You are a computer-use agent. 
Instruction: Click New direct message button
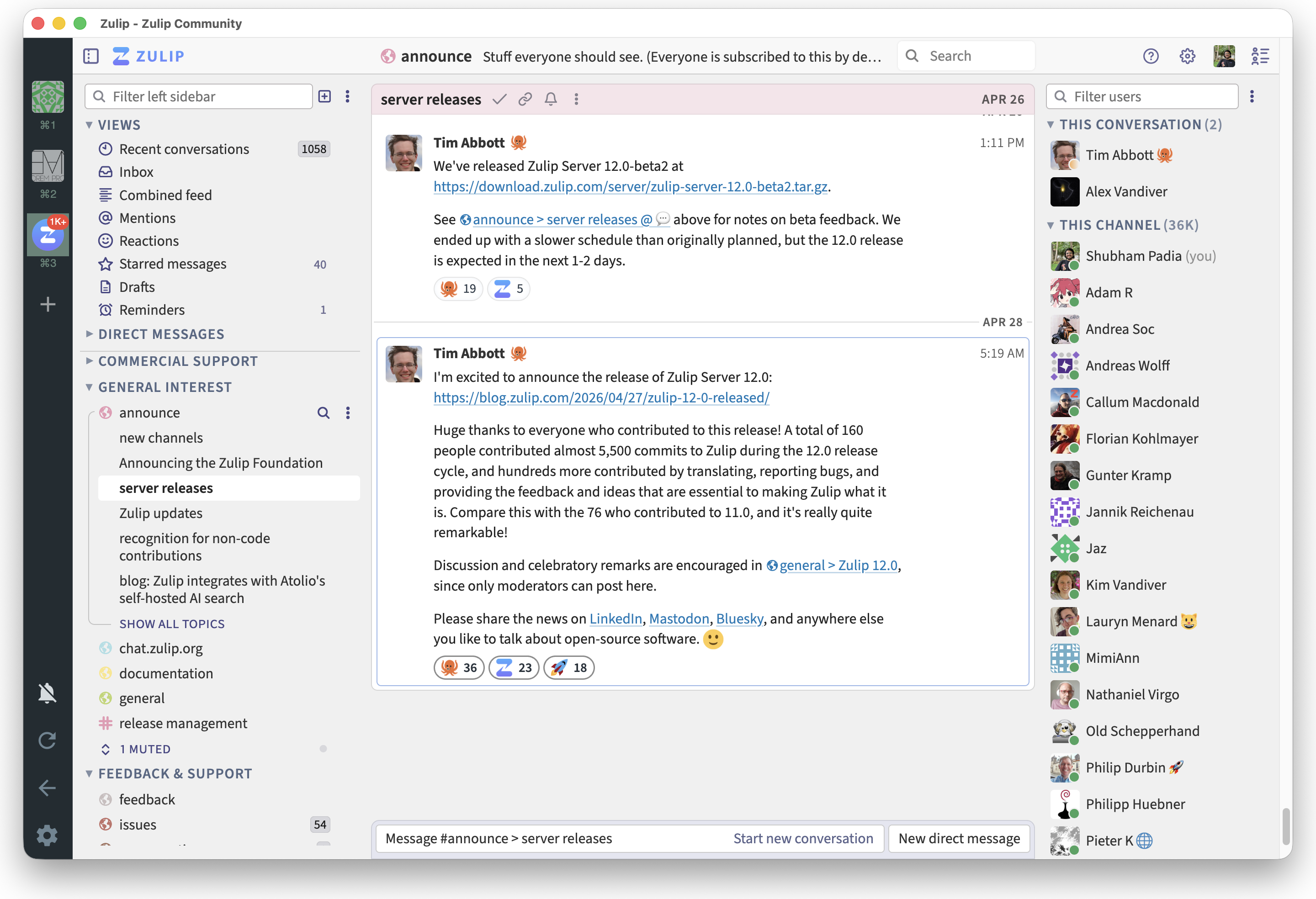point(959,838)
